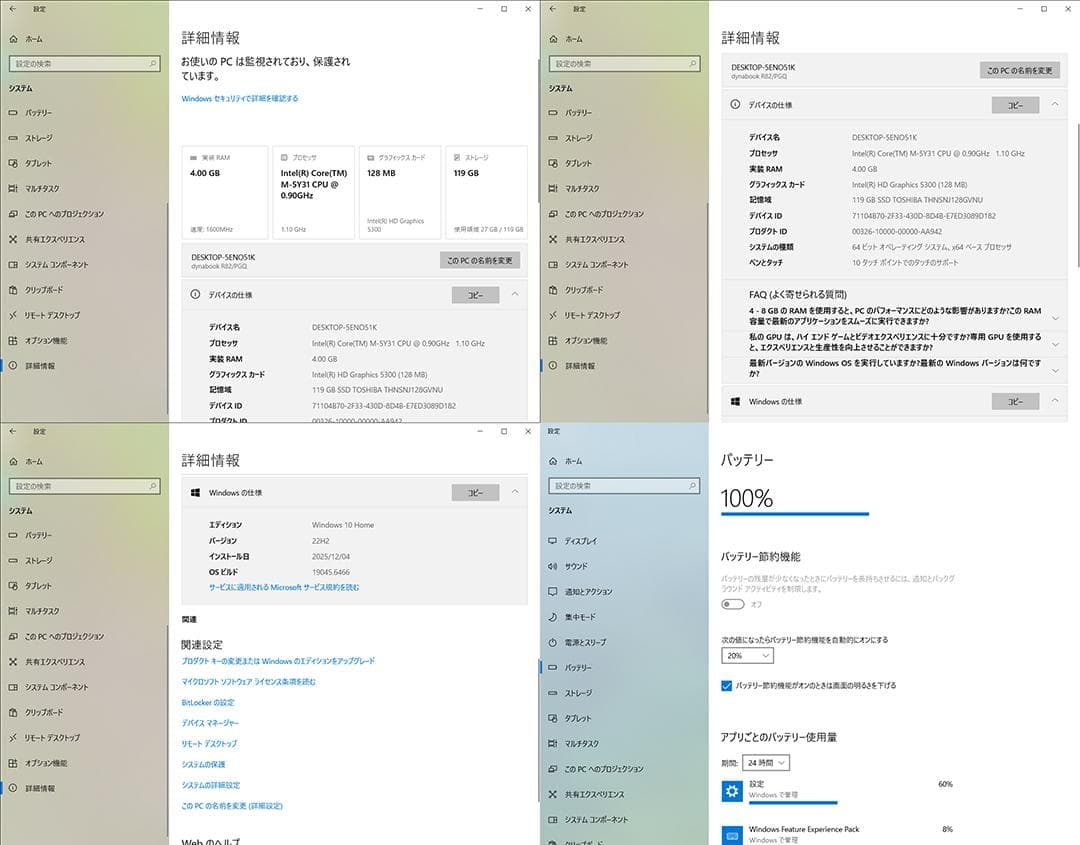
Task: Click the 設定 app 60% usage bar
Action: (x=793, y=802)
